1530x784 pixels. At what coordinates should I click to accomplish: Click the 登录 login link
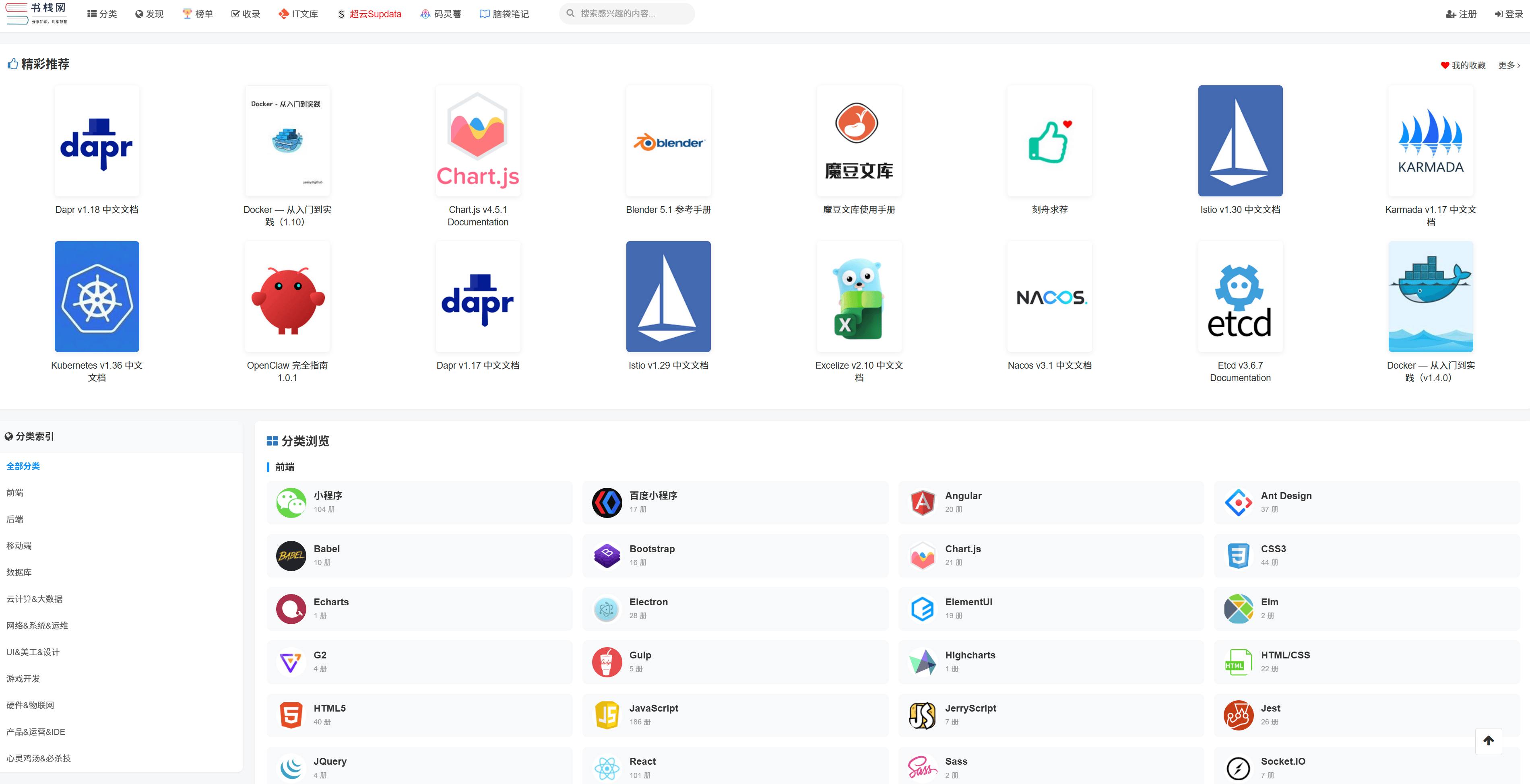point(1509,14)
